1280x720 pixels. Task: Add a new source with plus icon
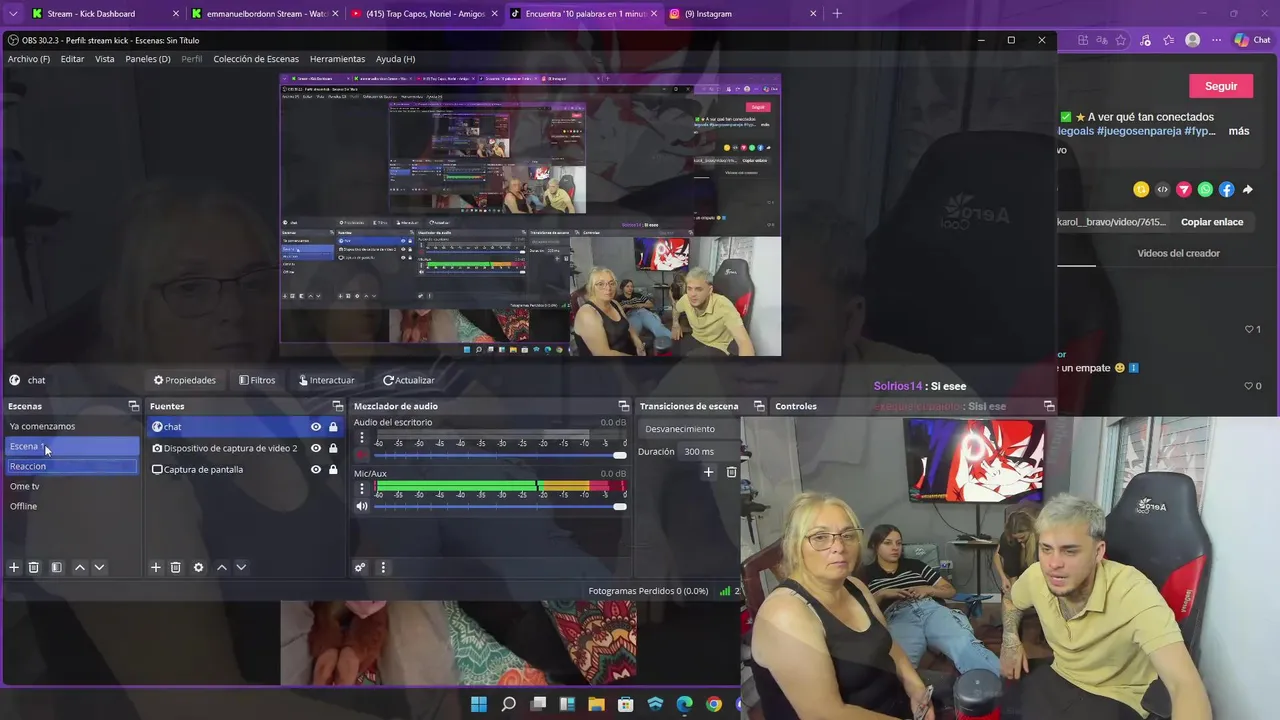[x=156, y=567]
